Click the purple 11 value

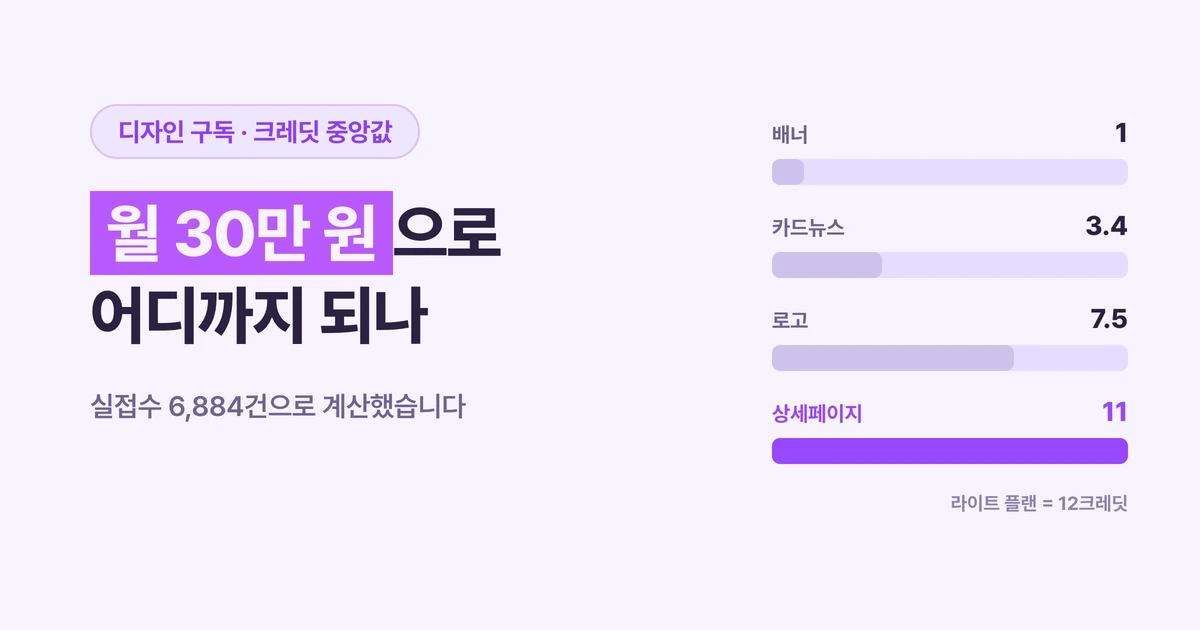pyautogui.click(x=1115, y=412)
